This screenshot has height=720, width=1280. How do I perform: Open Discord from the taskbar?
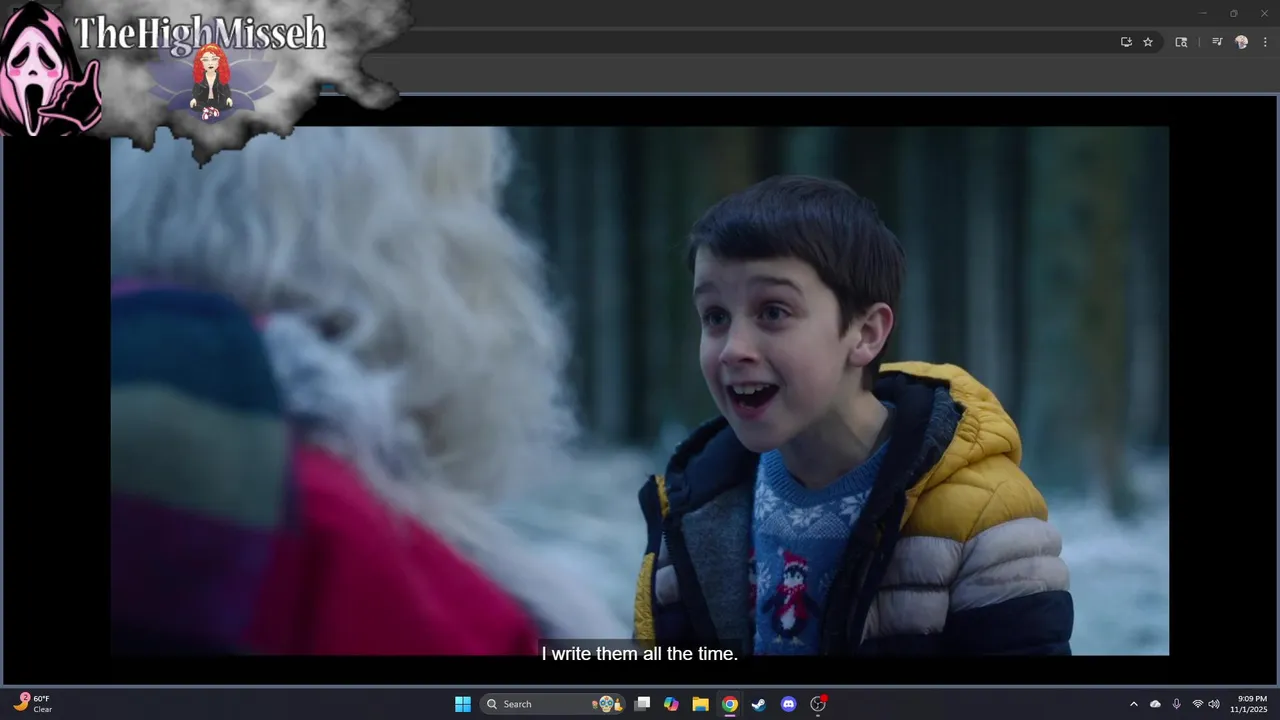point(788,704)
